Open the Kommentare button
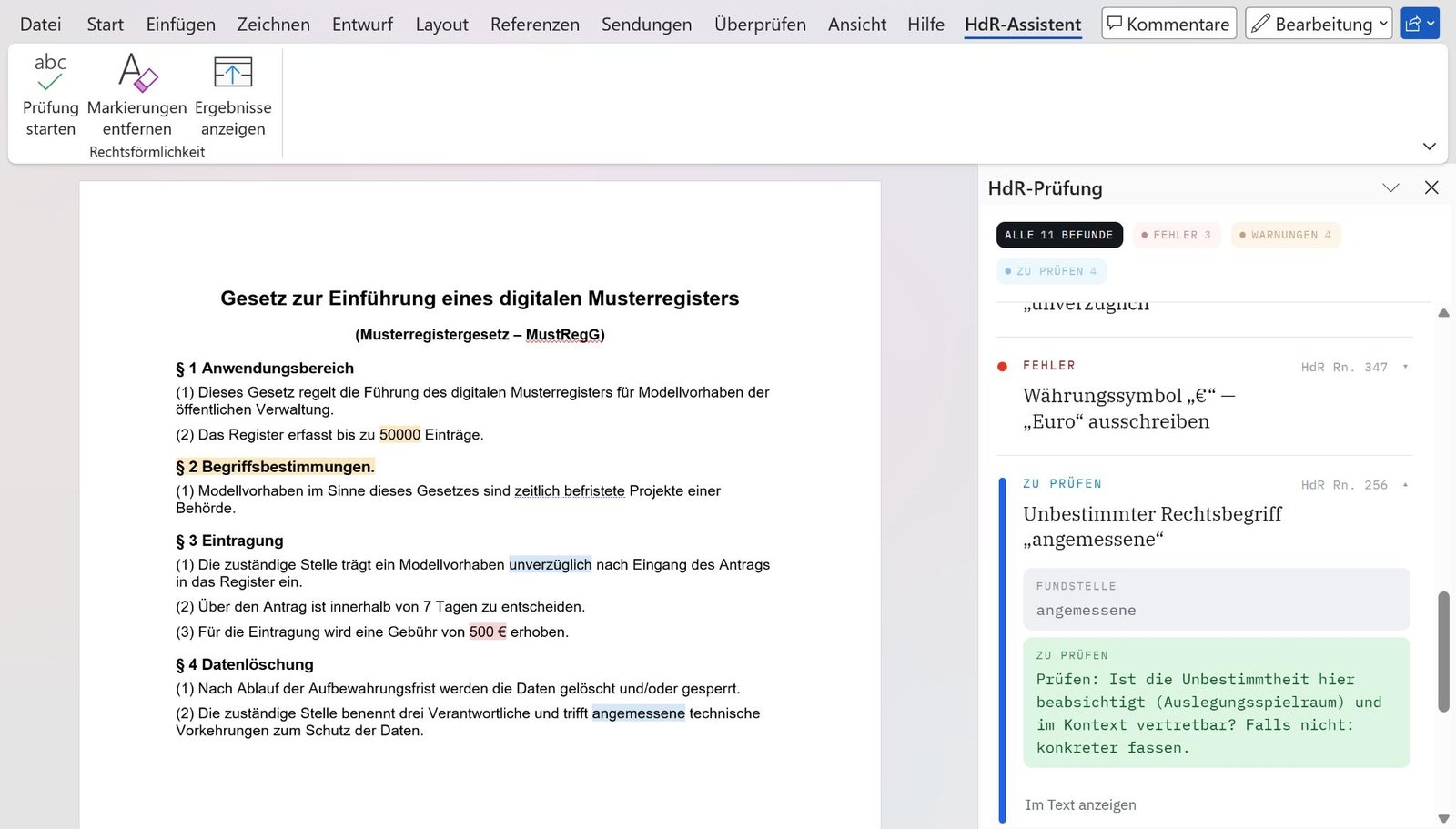Viewport: 1456px width, 829px height. [x=1168, y=25]
